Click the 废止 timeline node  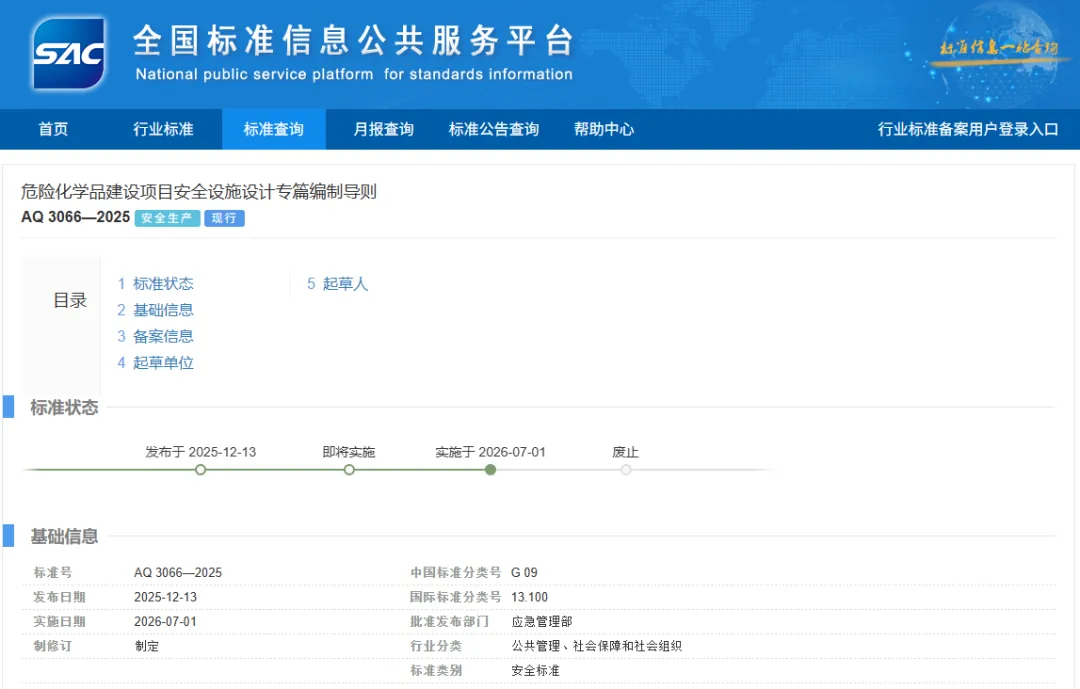625,470
